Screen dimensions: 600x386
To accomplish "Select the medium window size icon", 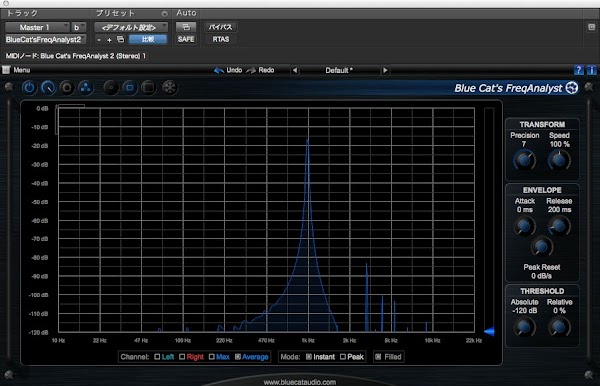I will [130, 88].
